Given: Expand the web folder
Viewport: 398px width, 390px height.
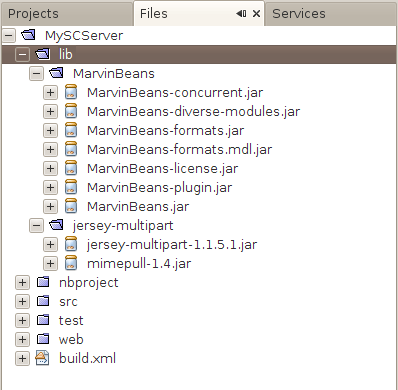Looking at the screenshot, I should (x=22, y=340).
